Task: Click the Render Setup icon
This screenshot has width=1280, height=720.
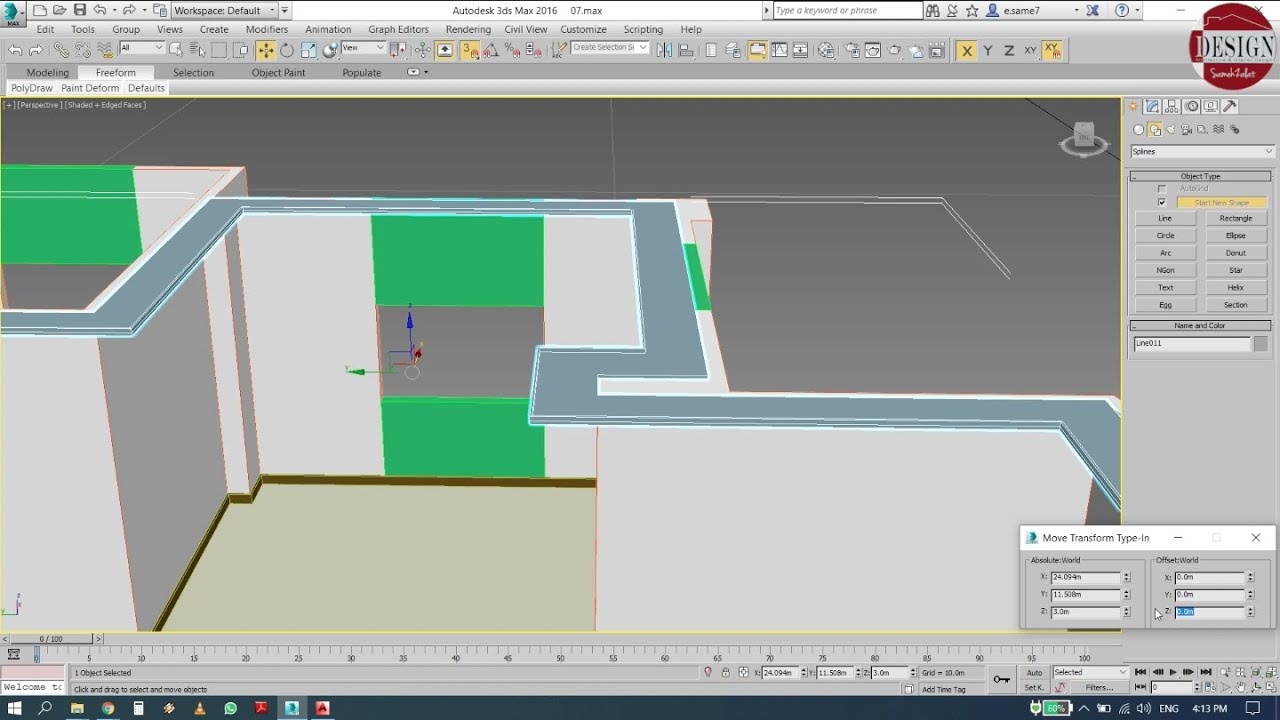Action: click(852, 50)
